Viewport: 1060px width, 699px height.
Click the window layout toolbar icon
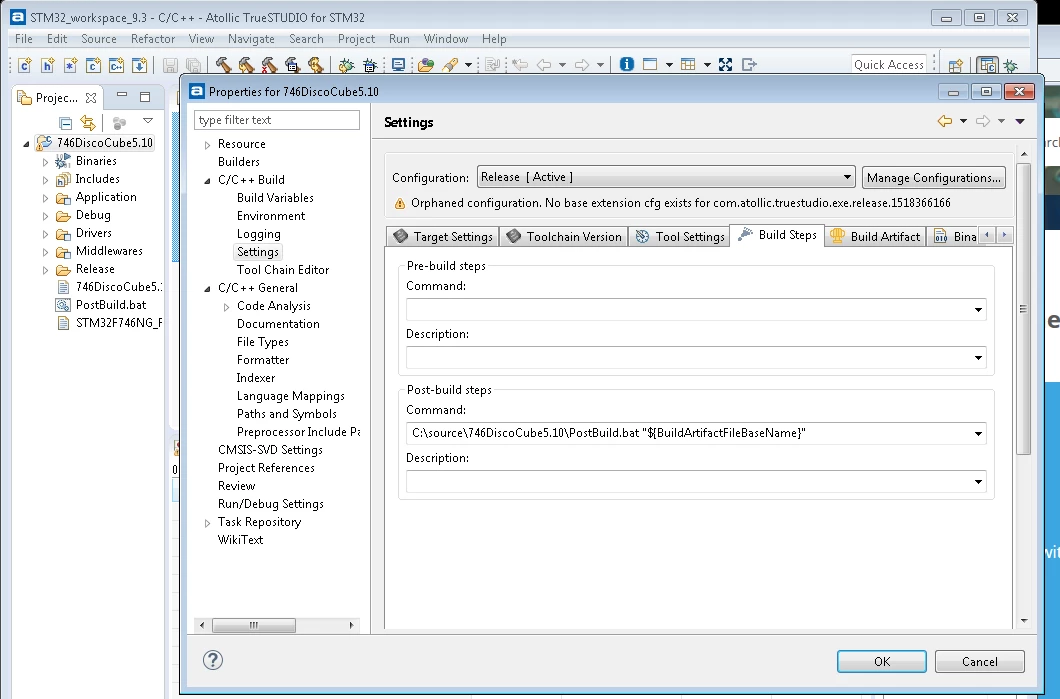point(650,64)
